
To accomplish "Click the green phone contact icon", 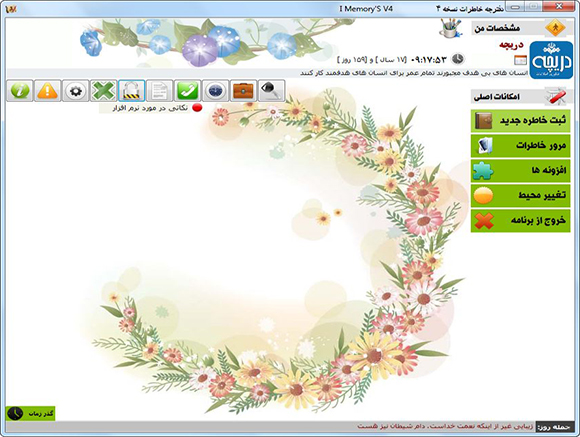I will [x=188, y=91].
